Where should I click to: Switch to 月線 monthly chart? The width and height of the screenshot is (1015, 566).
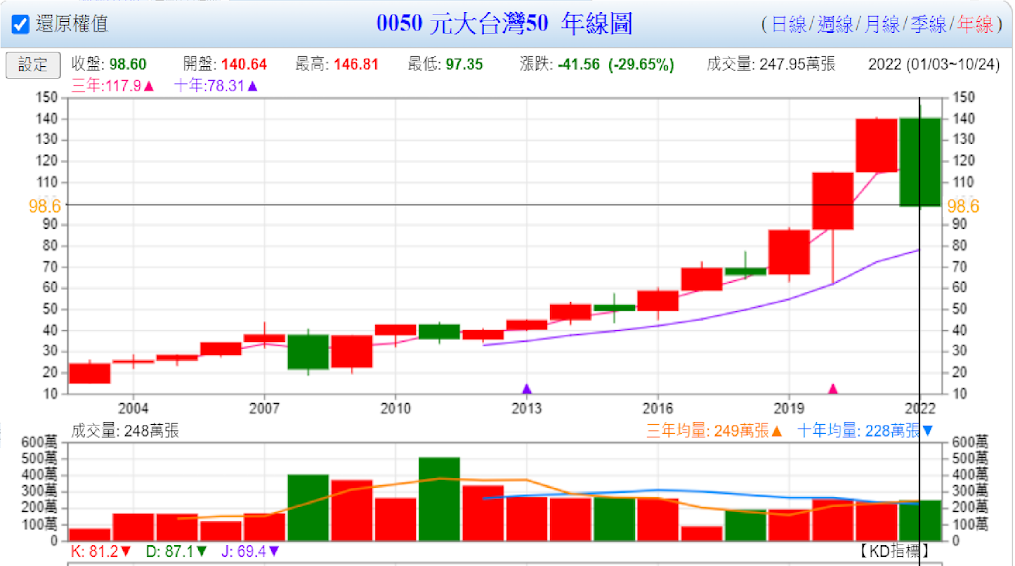tap(882, 25)
